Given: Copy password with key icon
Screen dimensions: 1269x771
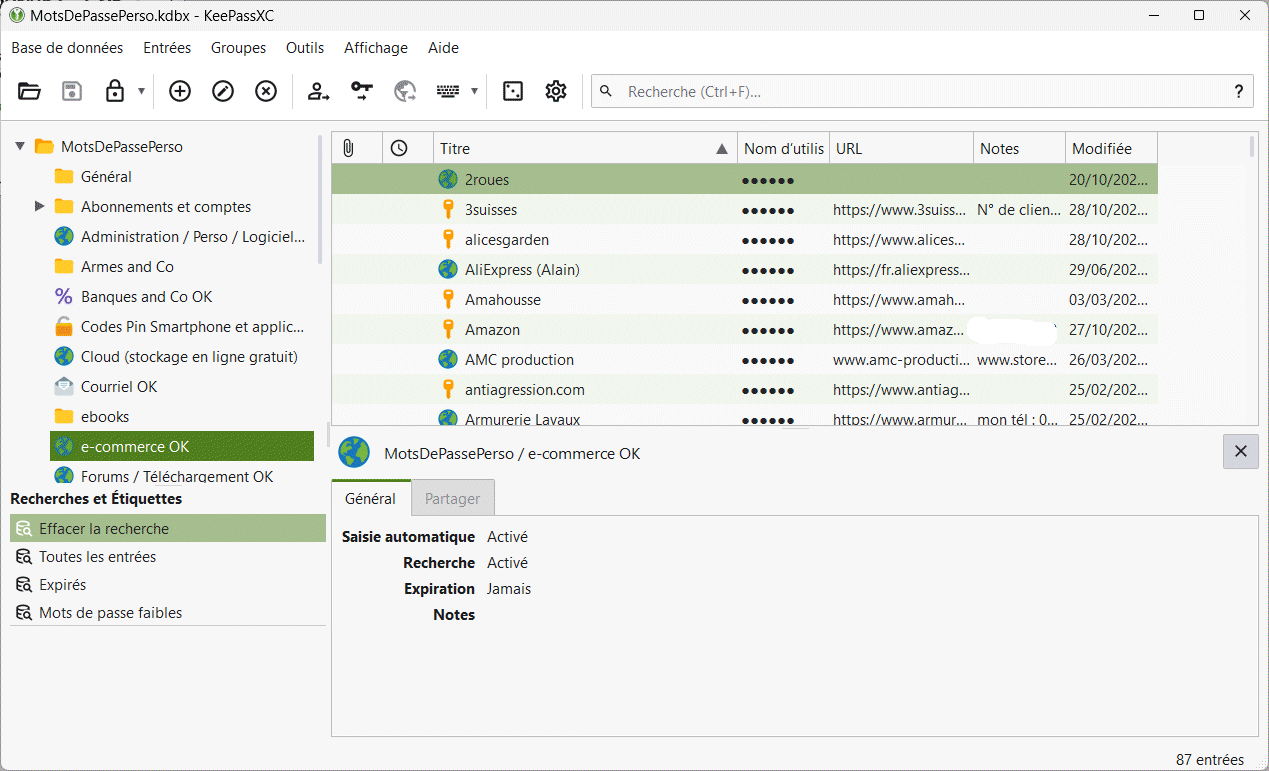Looking at the screenshot, I should pyautogui.click(x=362, y=92).
